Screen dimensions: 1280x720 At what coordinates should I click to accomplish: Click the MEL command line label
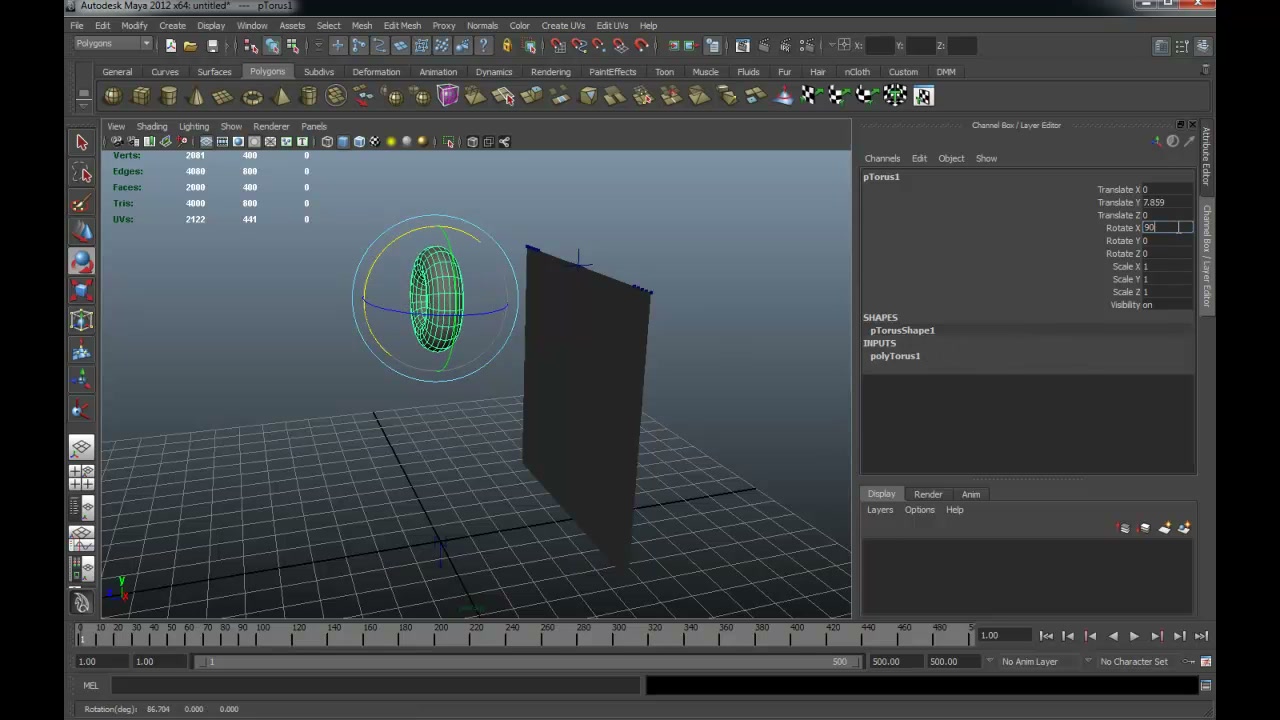90,686
